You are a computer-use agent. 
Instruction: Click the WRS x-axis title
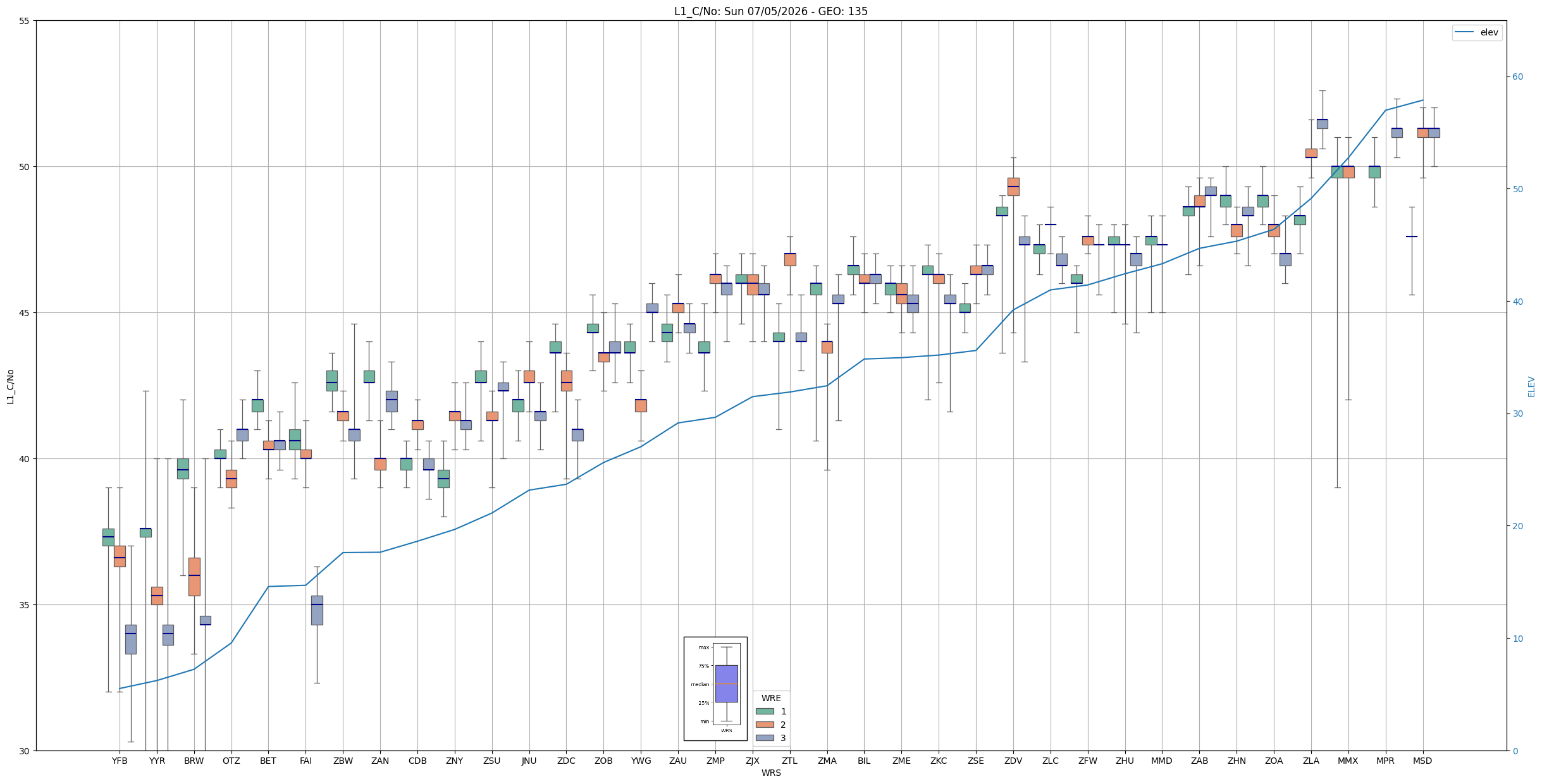pyautogui.click(x=771, y=773)
